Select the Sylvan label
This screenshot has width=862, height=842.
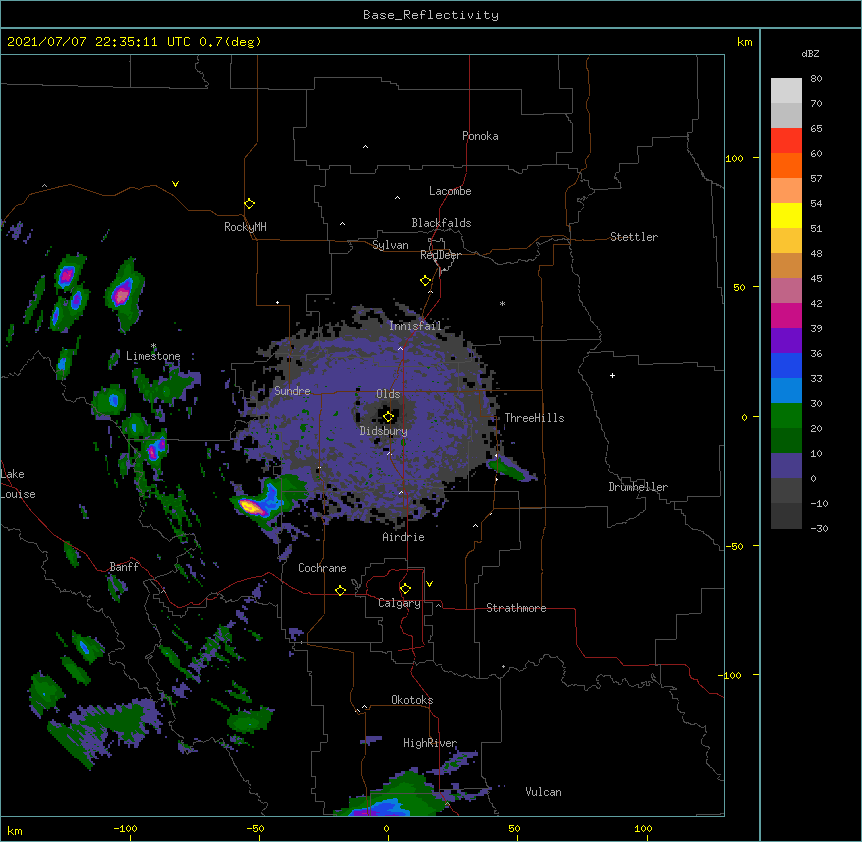click(x=390, y=245)
